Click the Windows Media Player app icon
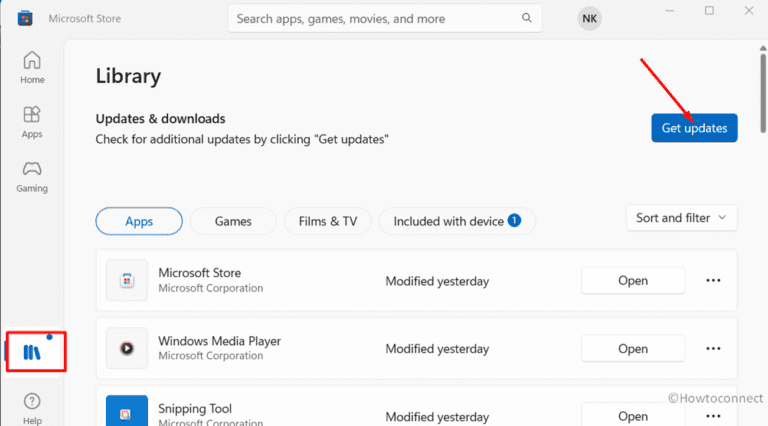 [127, 348]
